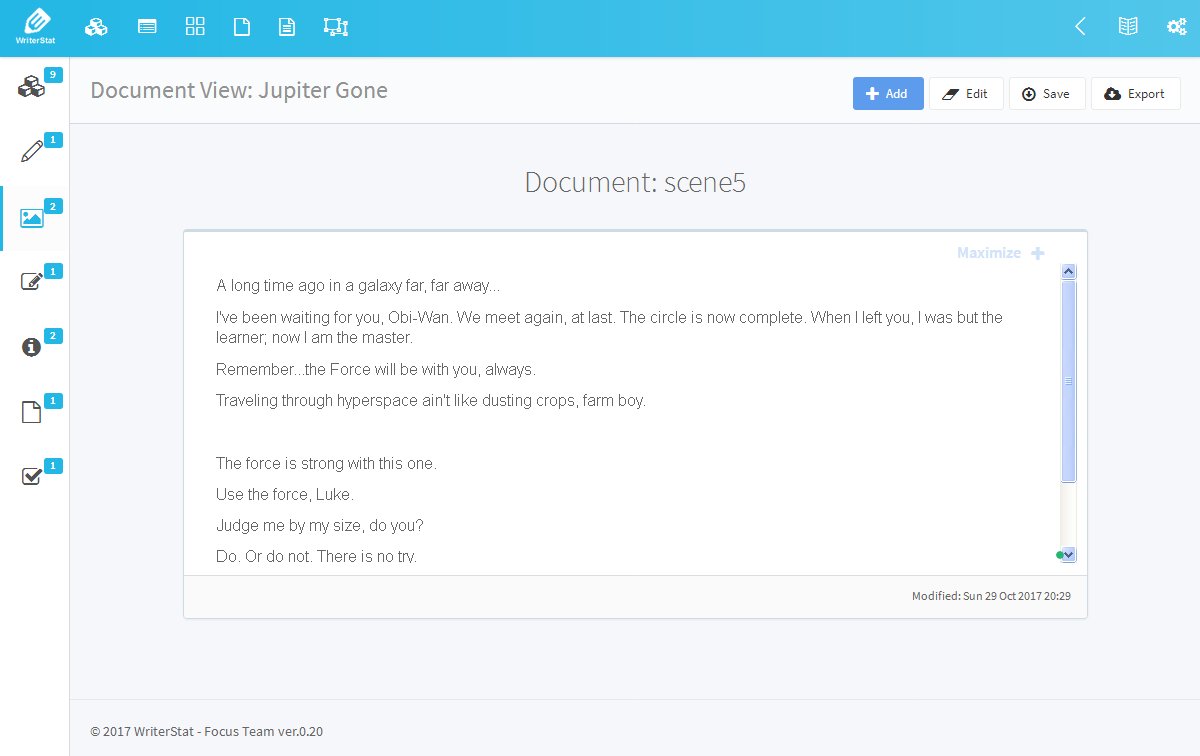Click the 'Document: scene5' heading
This screenshot has width=1200, height=756.
click(x=635, y=182)
